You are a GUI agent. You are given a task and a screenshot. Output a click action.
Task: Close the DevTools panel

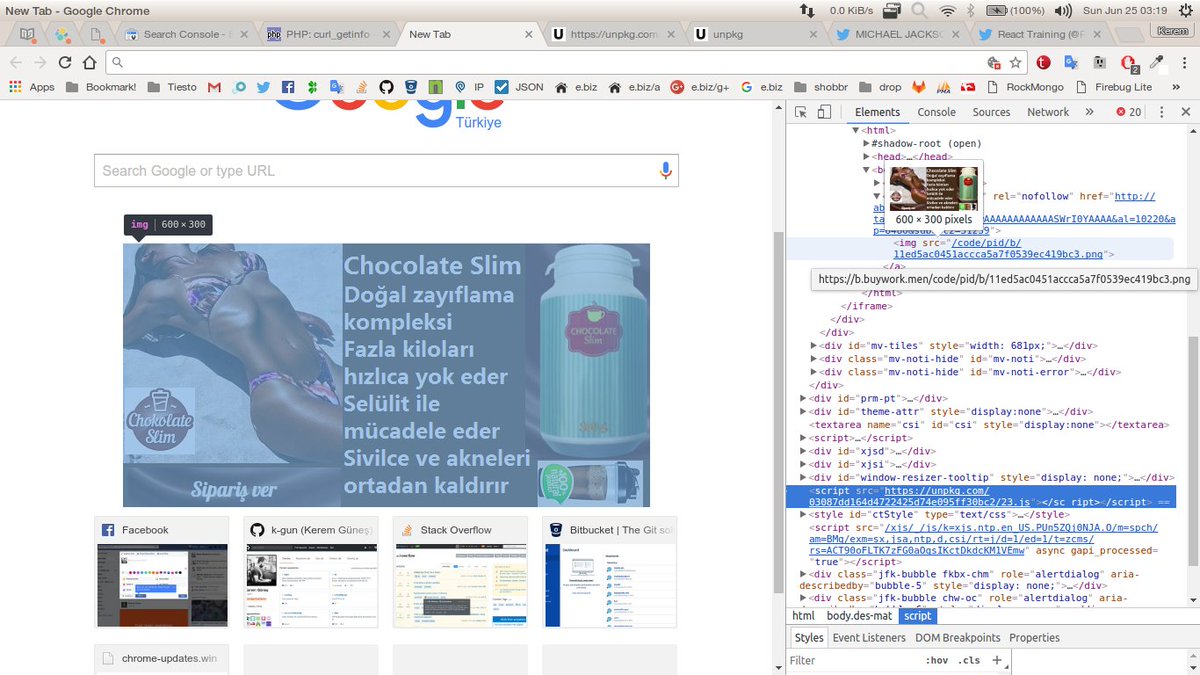click(x=1185, y=112)
